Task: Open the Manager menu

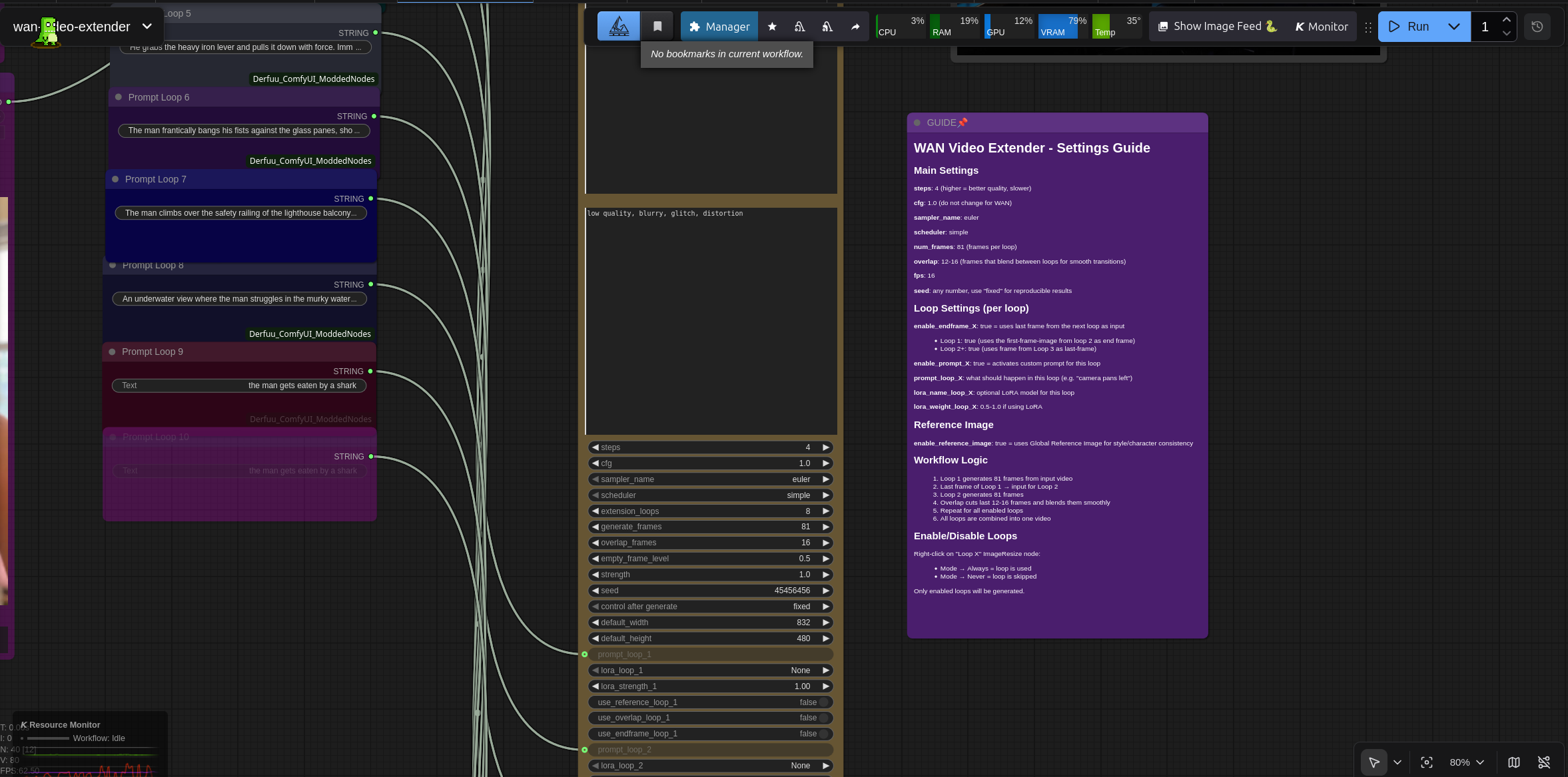Action: [719, 27]
